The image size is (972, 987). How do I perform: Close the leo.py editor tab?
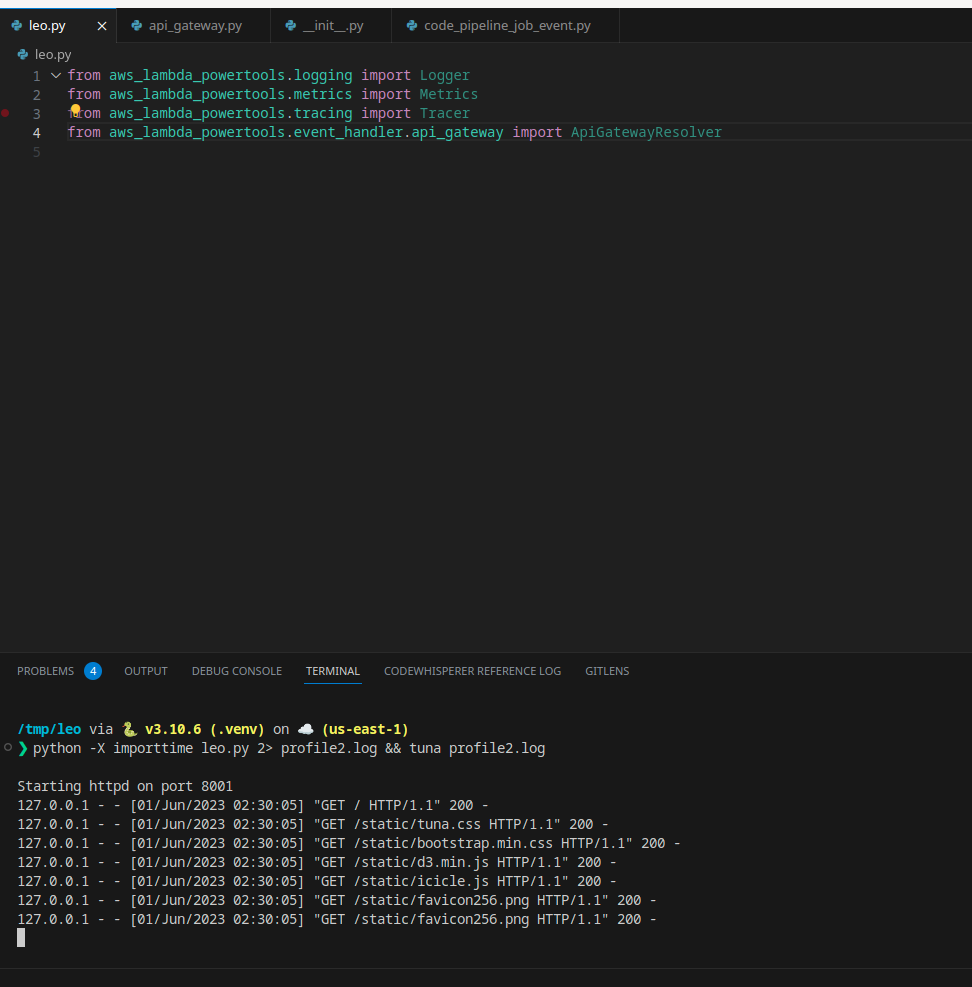100,26
